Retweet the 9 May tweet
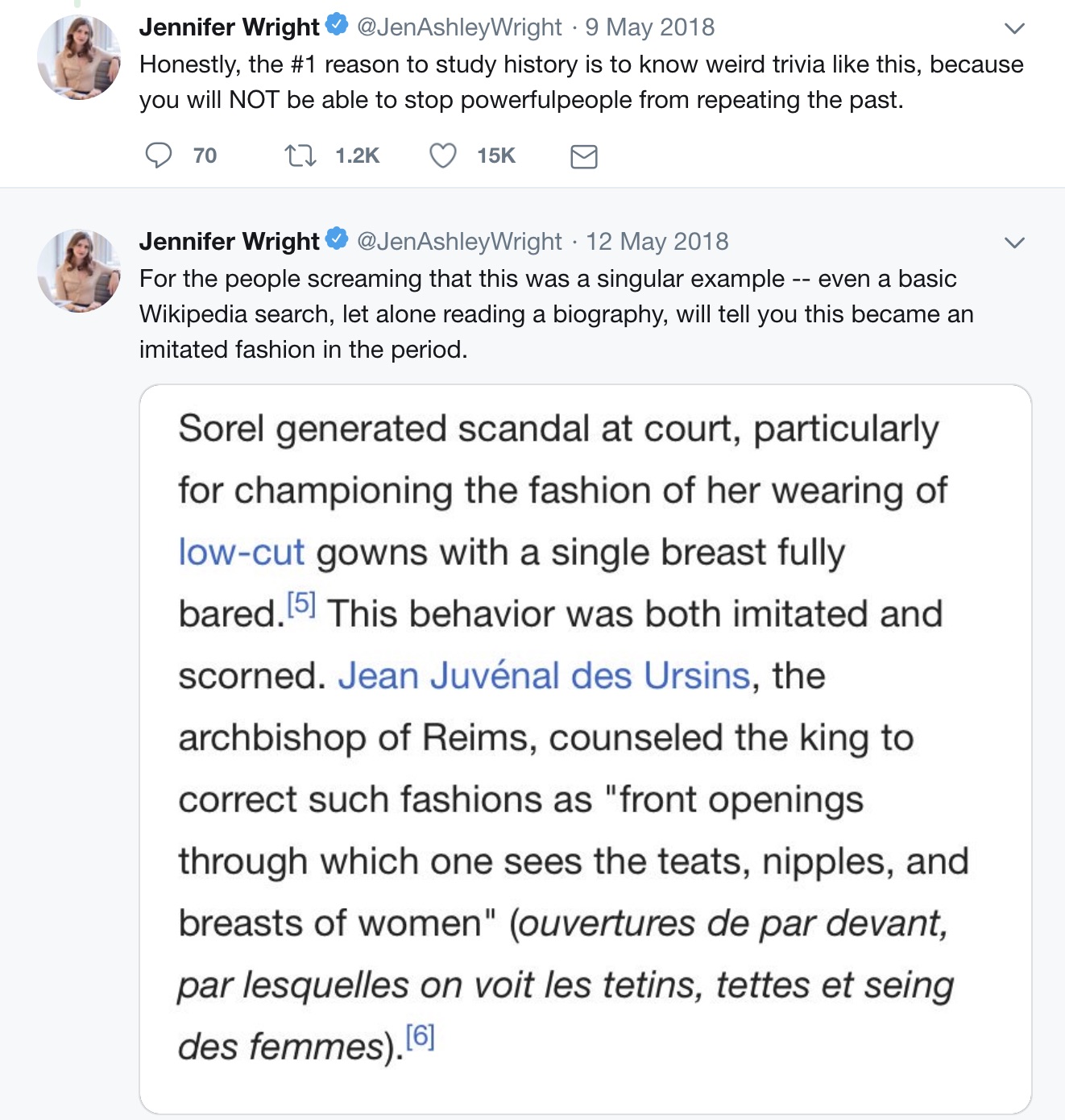1065x1120 pixels. tap(300, 155)
